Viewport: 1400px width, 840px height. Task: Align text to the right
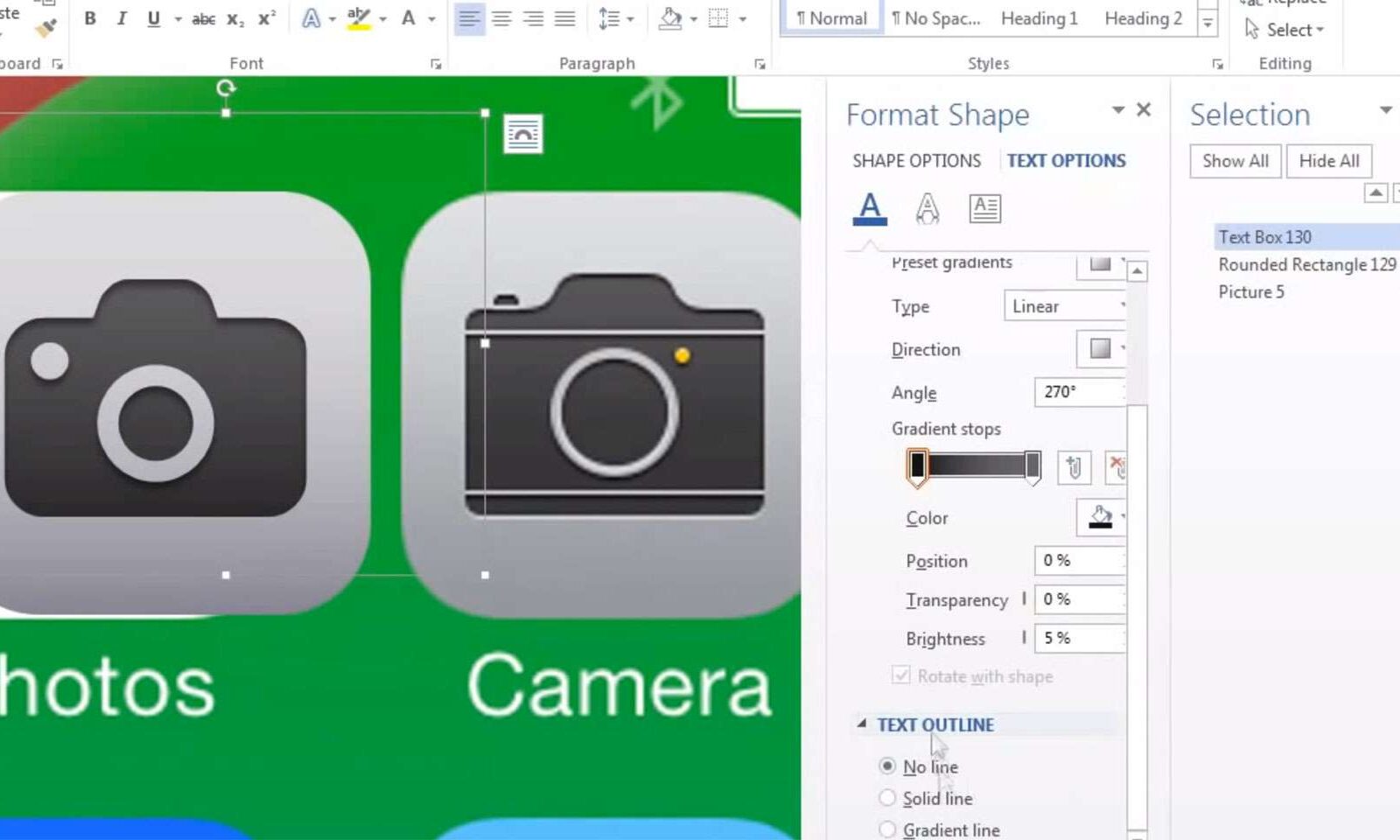tap(533, 18)
